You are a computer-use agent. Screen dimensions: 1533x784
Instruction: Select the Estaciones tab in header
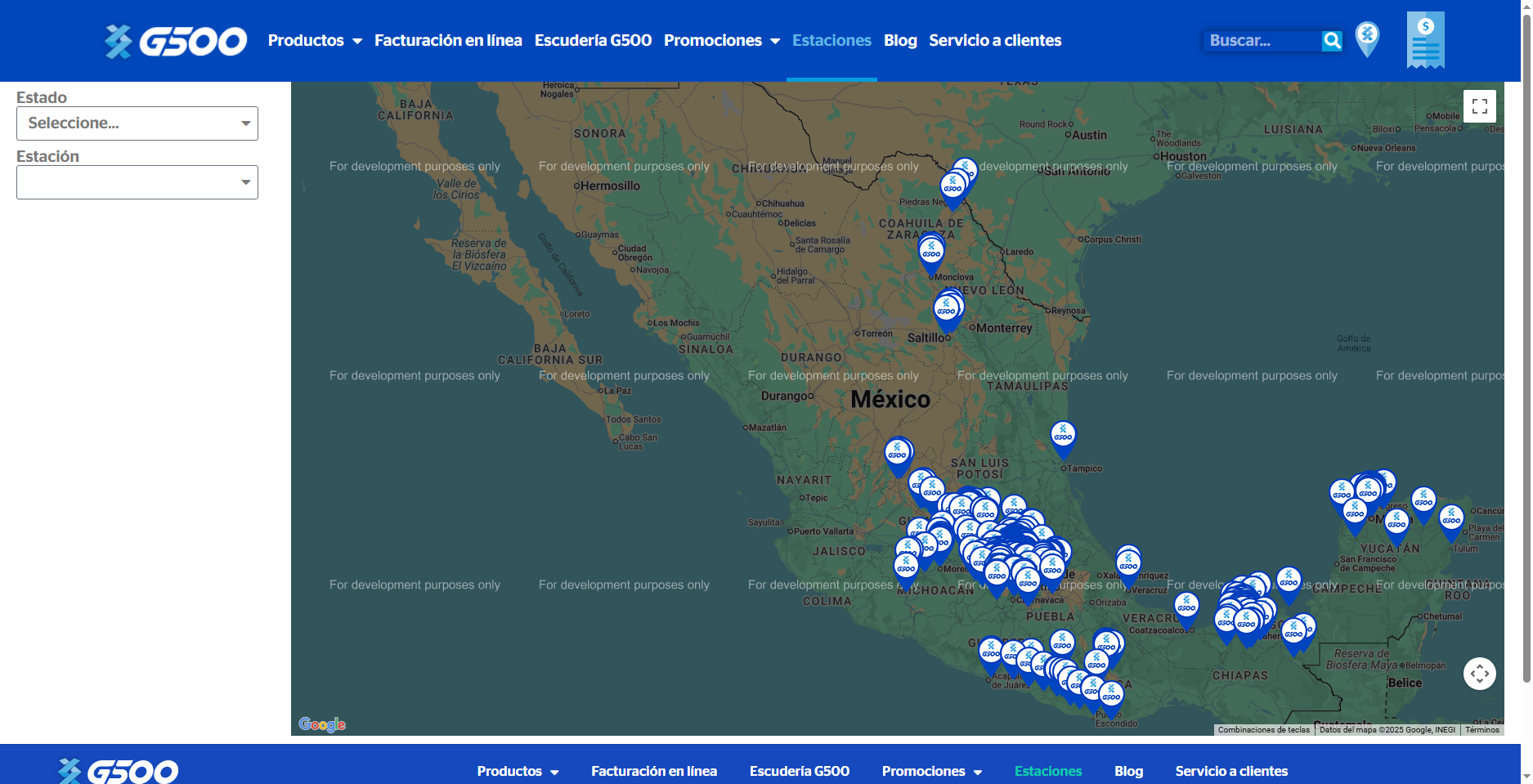(x=831, y=40)
